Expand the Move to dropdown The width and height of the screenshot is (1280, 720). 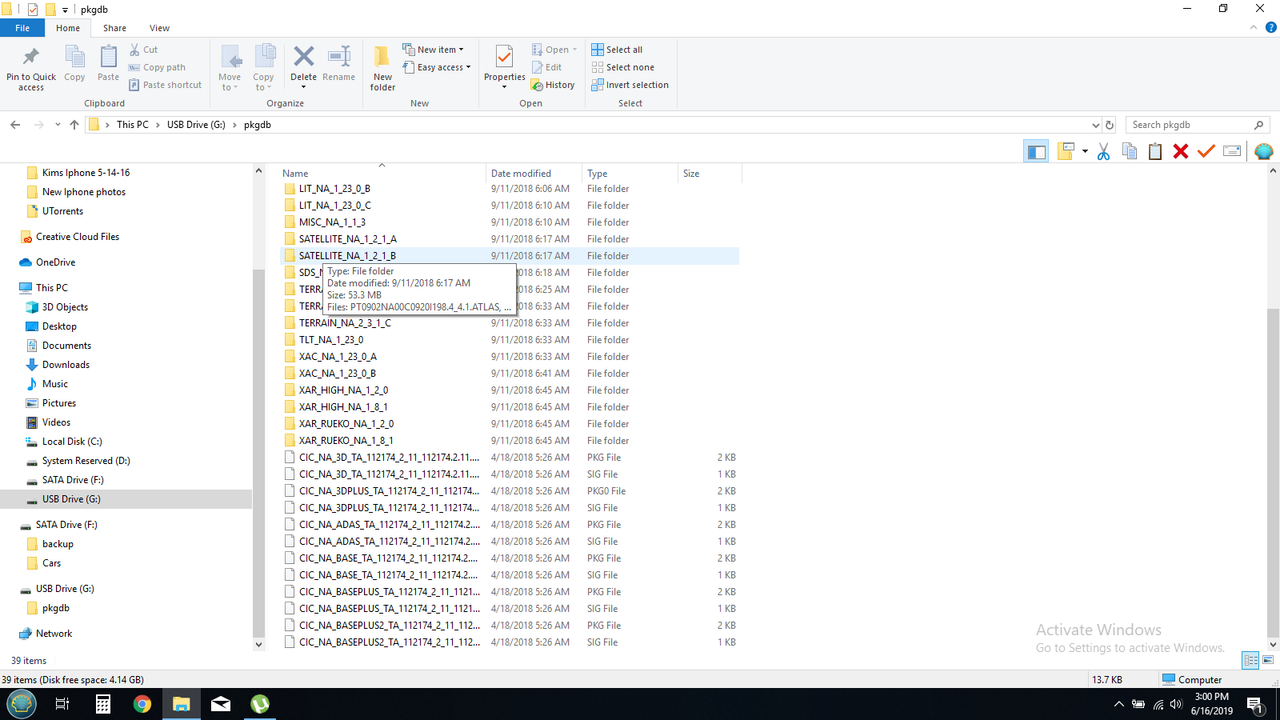point(231,86)
